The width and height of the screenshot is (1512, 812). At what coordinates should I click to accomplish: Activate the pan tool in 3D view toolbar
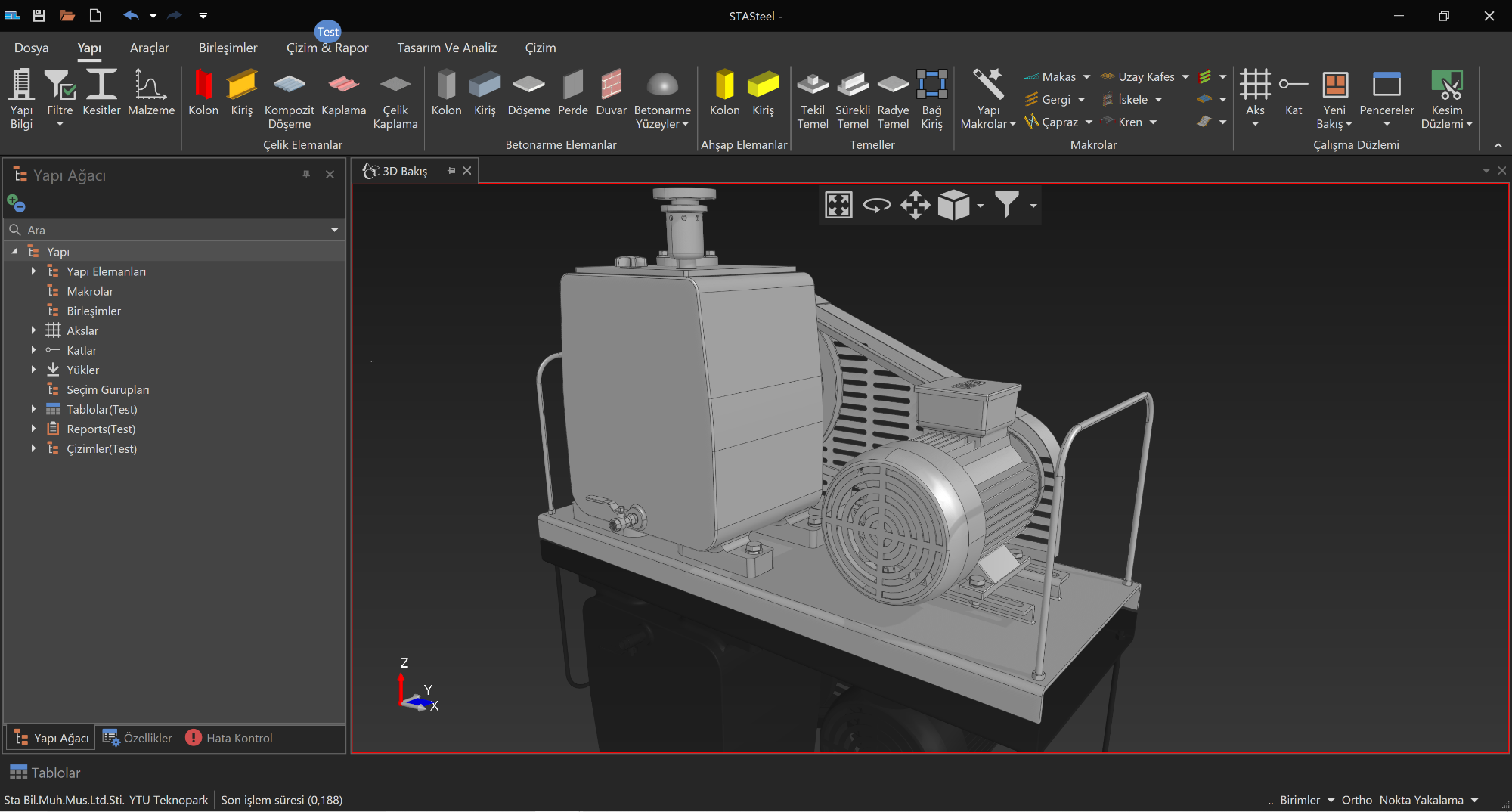click(x=915, y=205)
